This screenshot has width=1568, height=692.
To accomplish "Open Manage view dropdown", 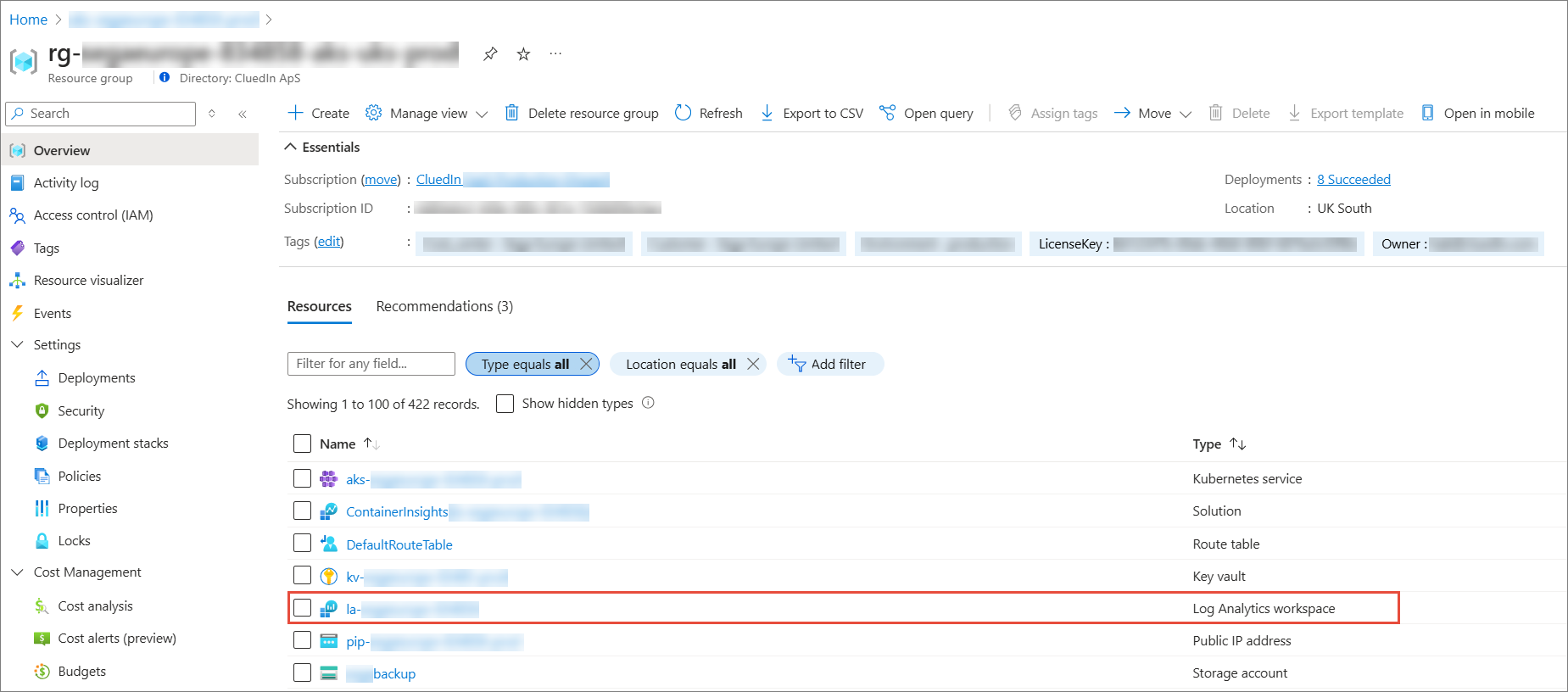I will point(427,113).
